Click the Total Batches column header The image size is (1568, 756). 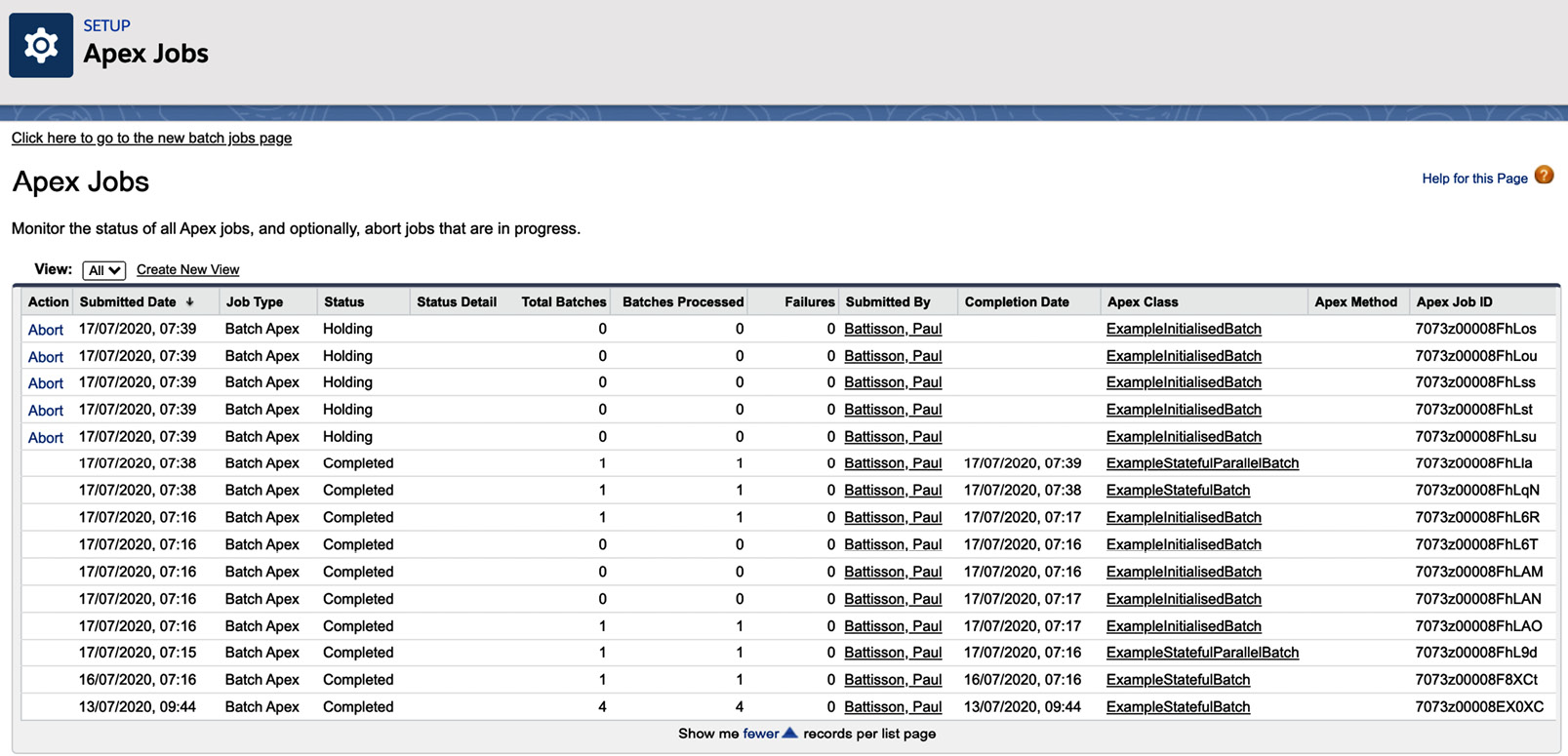(x=564, y=302)
